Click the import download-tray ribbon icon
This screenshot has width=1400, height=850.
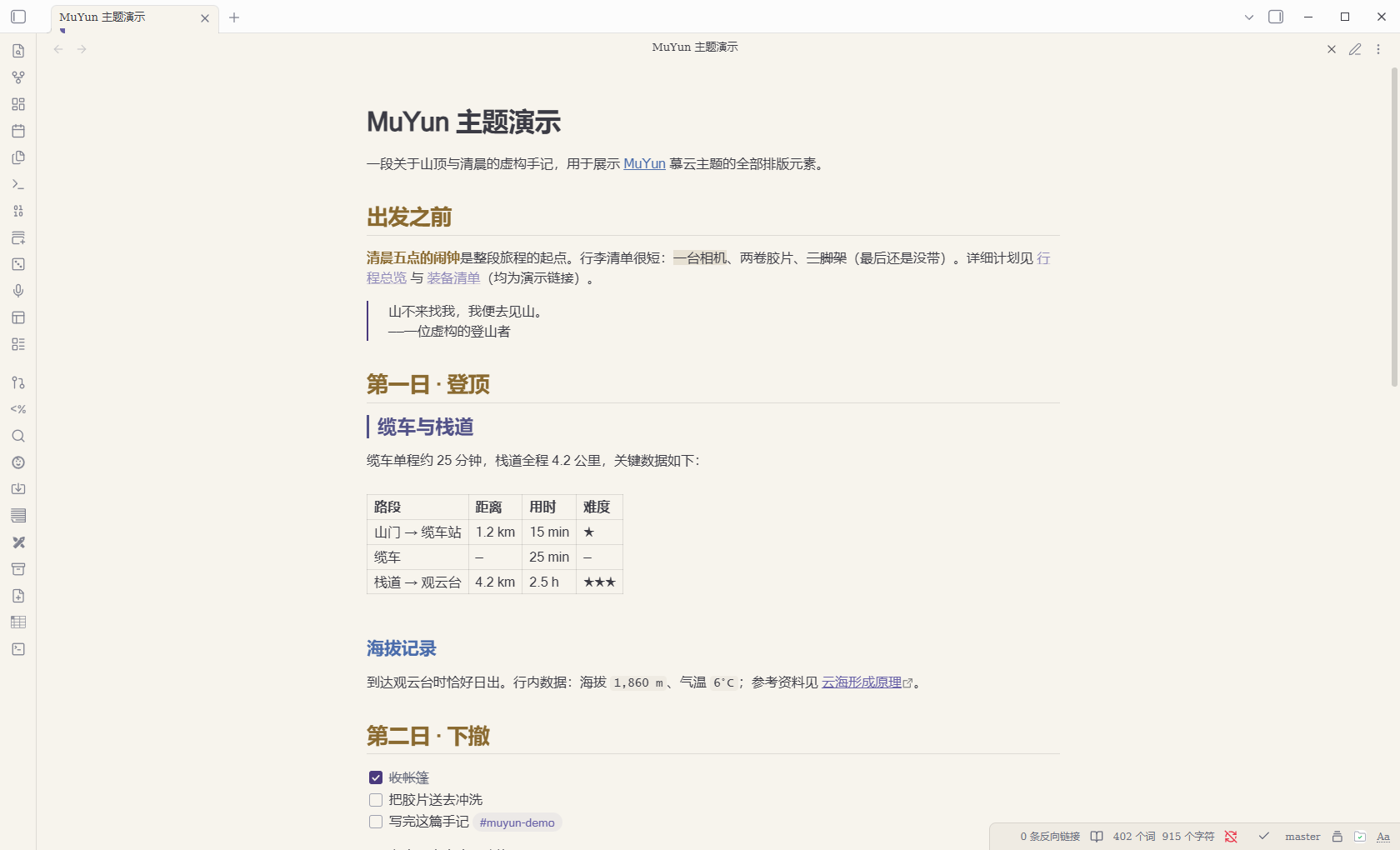18,489
